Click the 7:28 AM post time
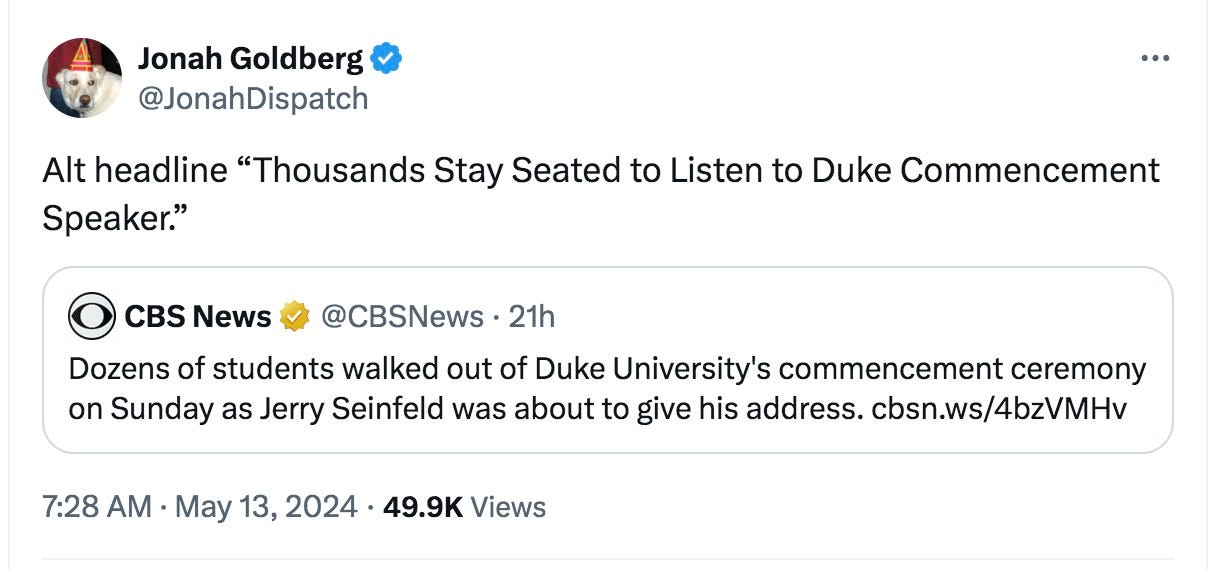1220x570 pixels. [x=97, y=506]
